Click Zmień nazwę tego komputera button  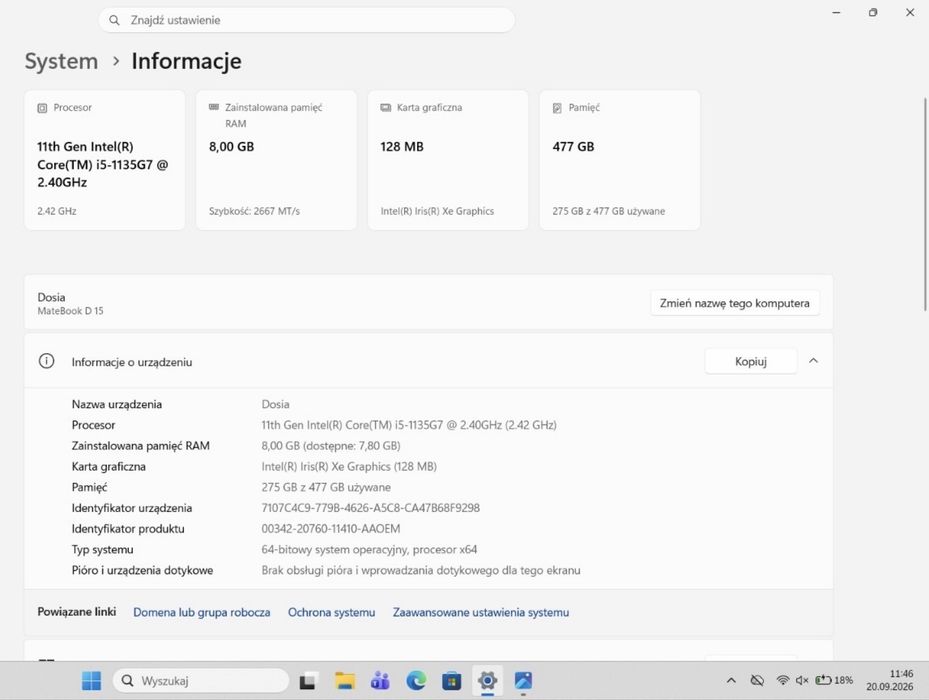(735, 303)
